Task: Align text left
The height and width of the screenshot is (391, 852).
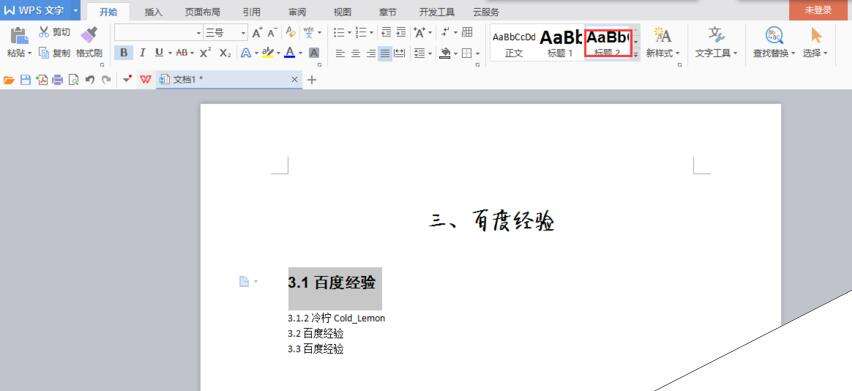Action: pyautogui.click(x=340, y=53)
